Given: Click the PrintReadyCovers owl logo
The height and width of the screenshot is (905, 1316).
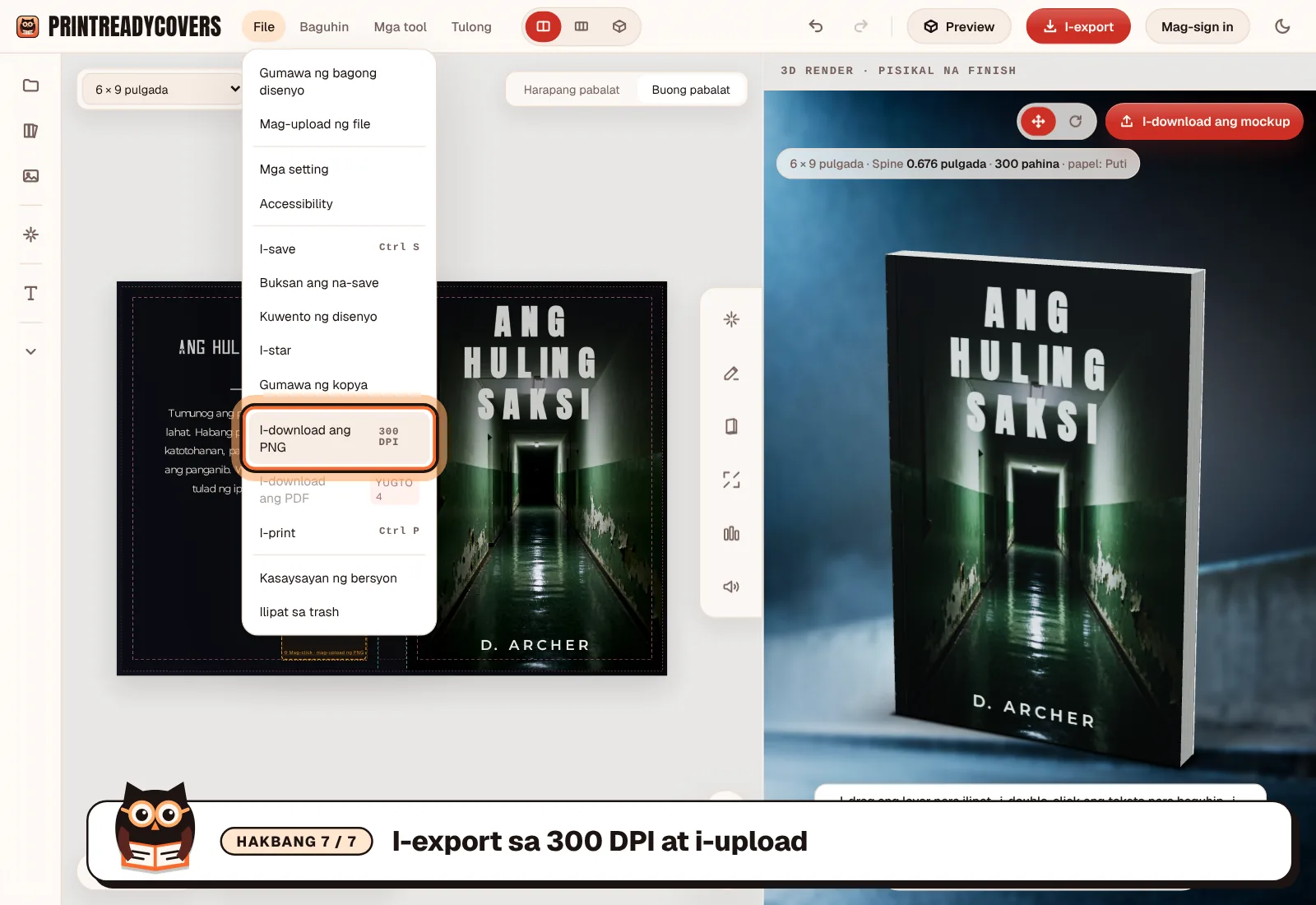Looking at the screenshot, I should point(28,26).
